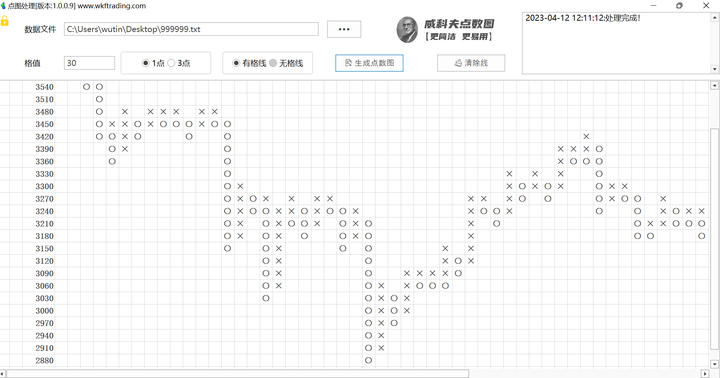Restore the application window size
The height and width of the screenshot is (378, 720).
pyautogui.click(x=679, y=6)
